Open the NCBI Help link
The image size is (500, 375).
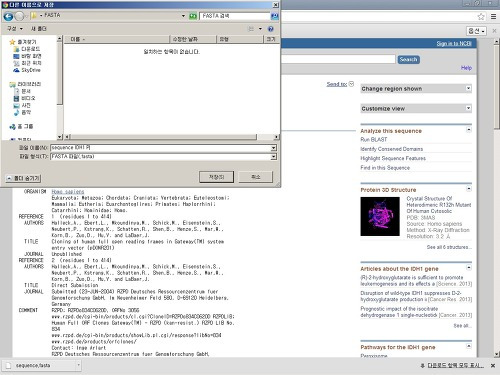(x=466, y=68)
